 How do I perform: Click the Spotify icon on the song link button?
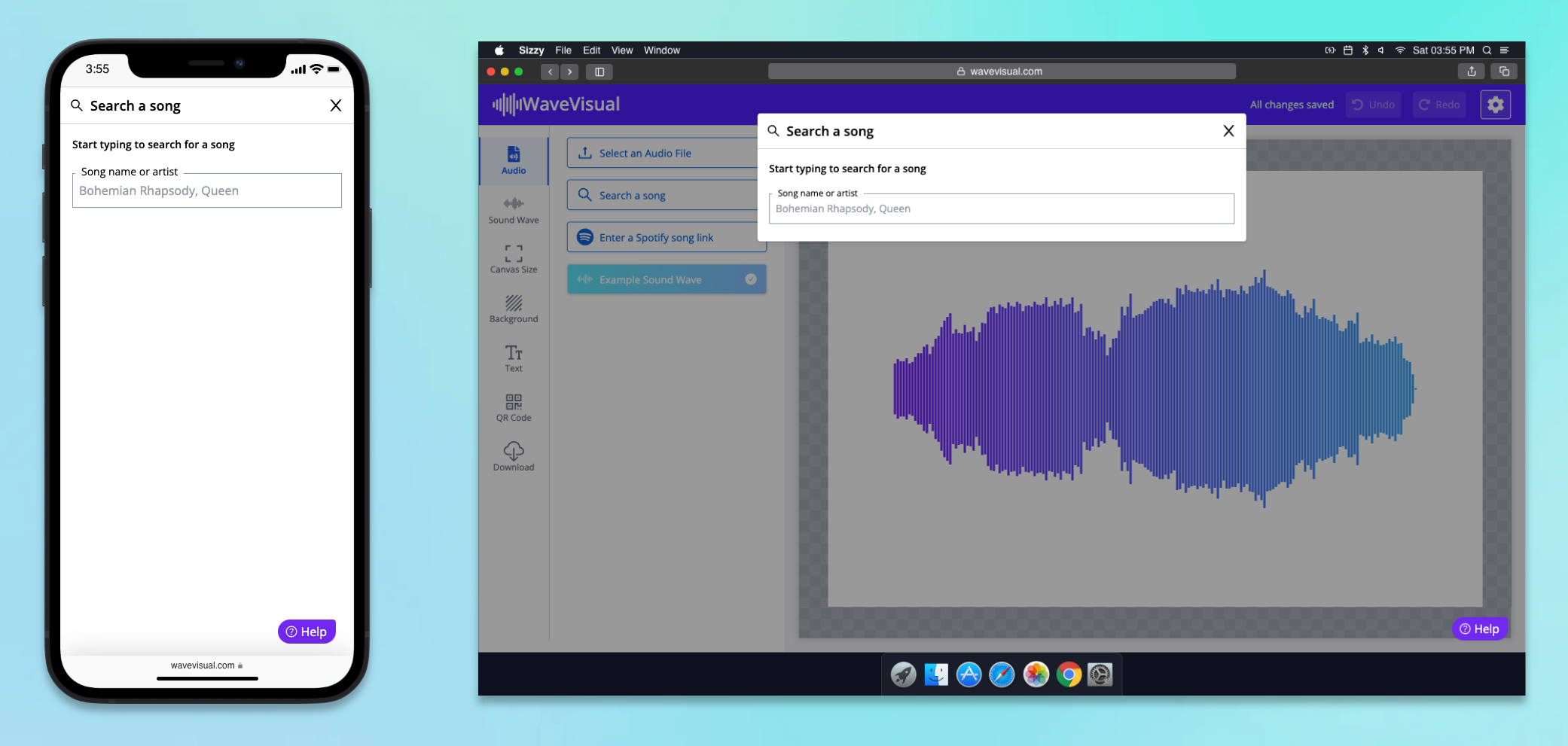pyautogui.click(x=585, y=237)
